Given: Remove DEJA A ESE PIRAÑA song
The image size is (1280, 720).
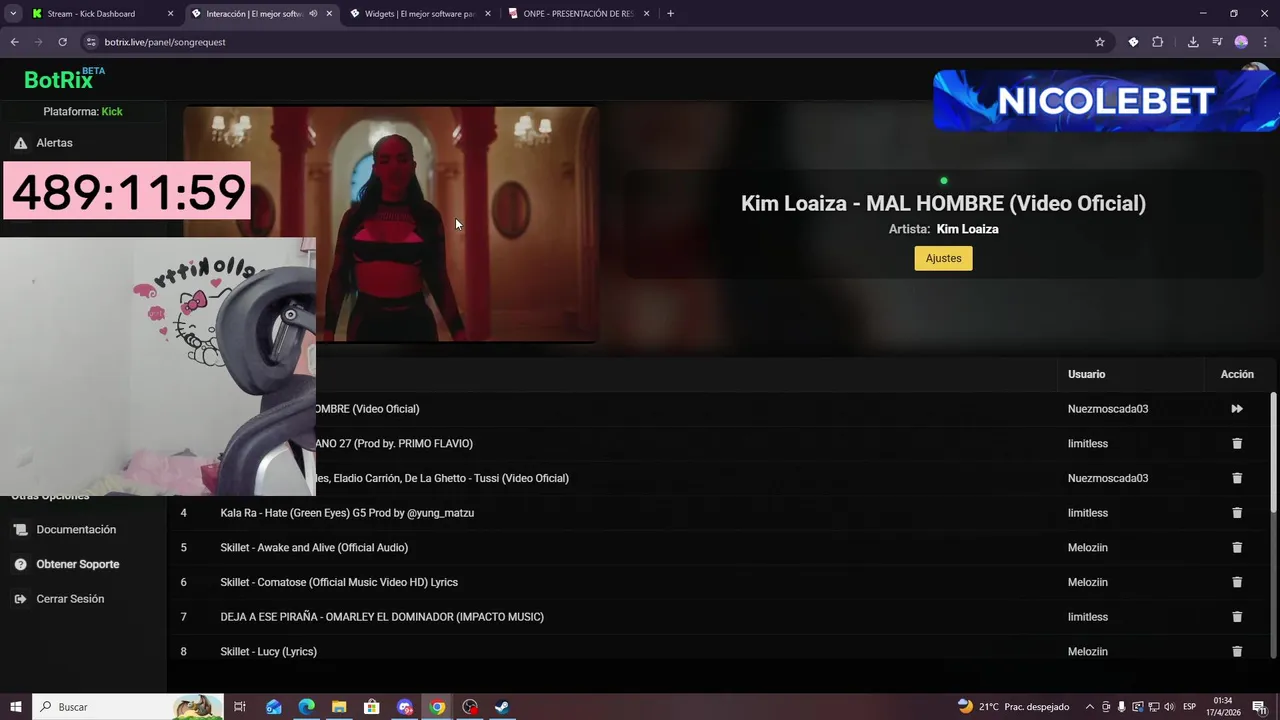Looking at the screenshot, I should pos(1237,617).
